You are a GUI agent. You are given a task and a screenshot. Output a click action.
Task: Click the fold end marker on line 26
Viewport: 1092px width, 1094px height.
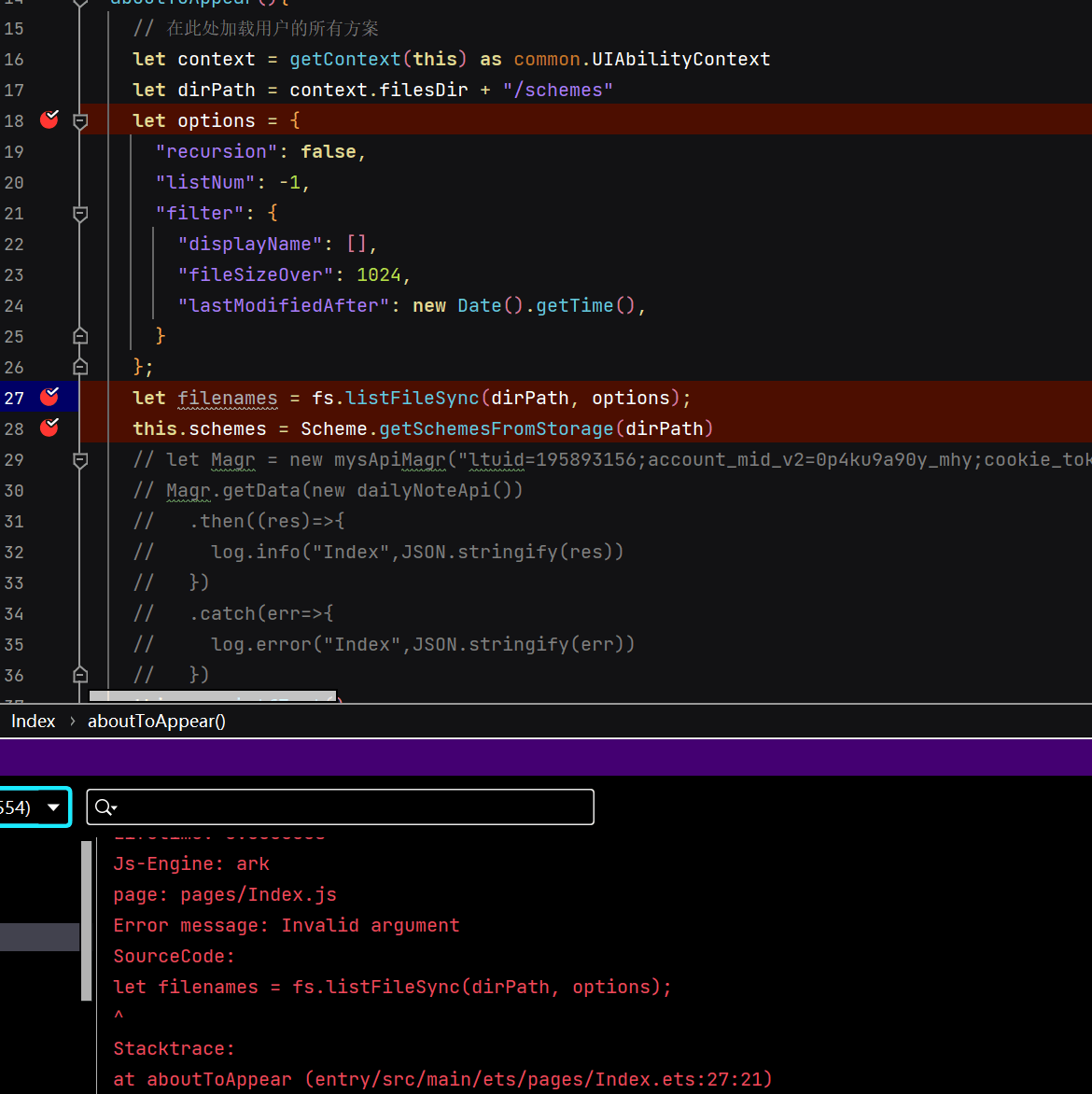[80, 366]
